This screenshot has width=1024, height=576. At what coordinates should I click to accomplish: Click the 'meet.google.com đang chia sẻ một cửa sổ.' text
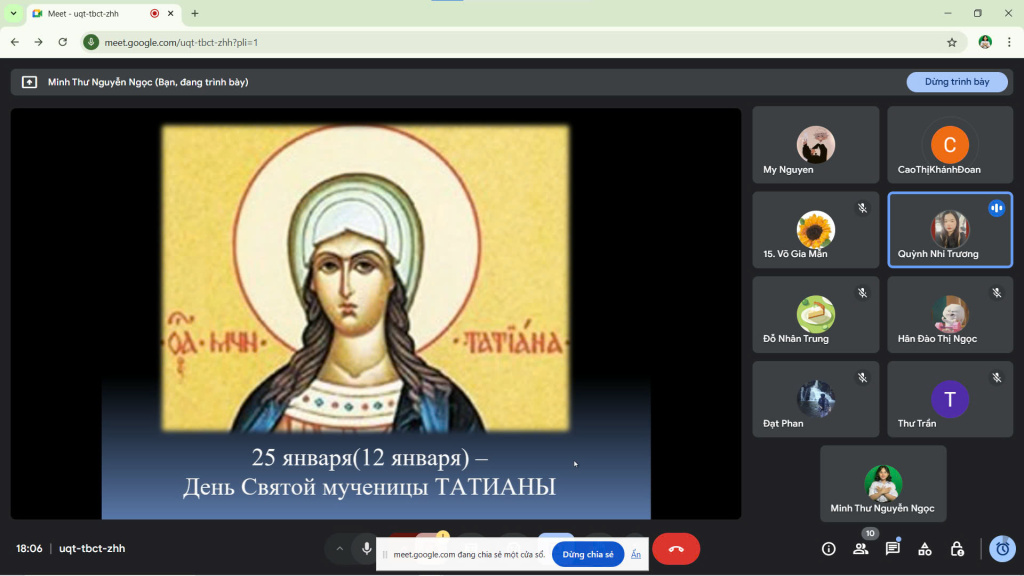click(x=469, y=554)
